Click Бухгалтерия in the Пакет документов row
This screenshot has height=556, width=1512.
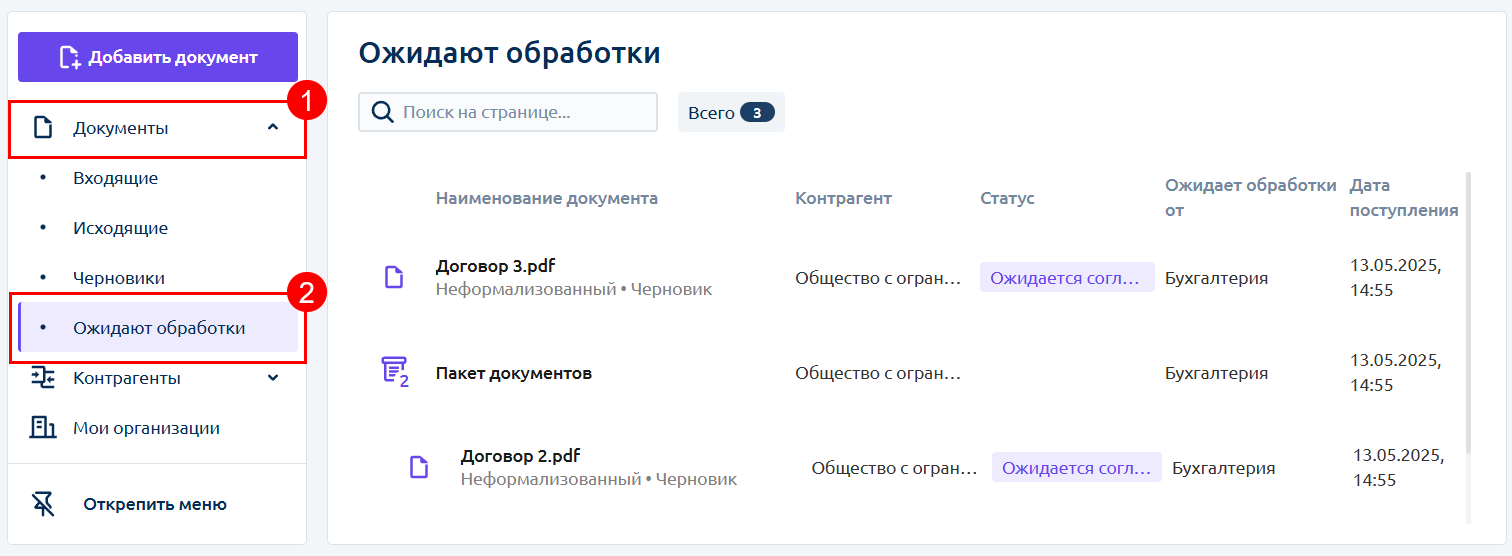click(1216, 373)
